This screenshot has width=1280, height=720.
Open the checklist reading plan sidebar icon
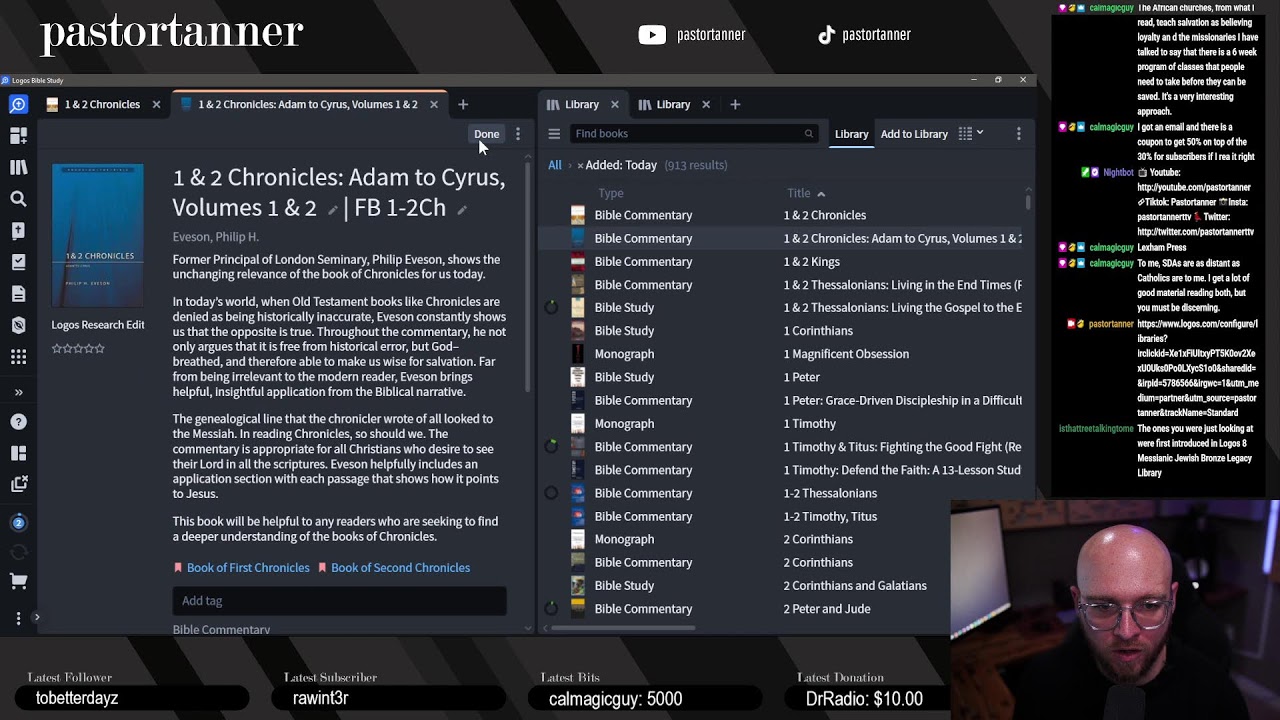click(x=18, y=262)
